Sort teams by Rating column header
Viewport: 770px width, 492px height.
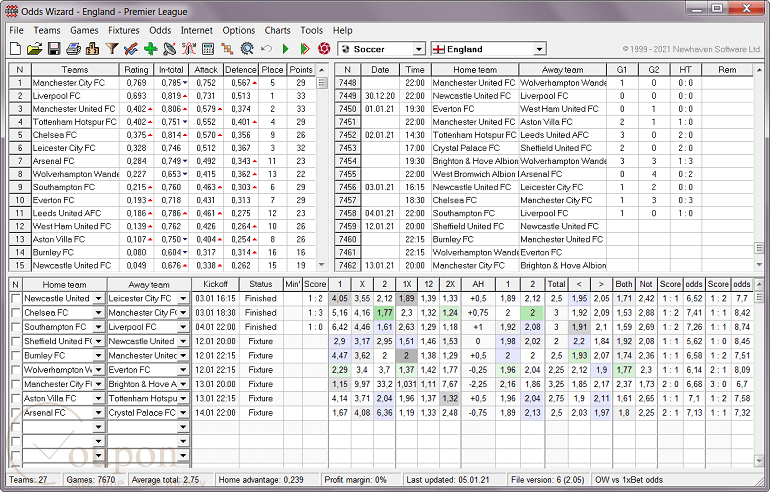tap(136, 70)
